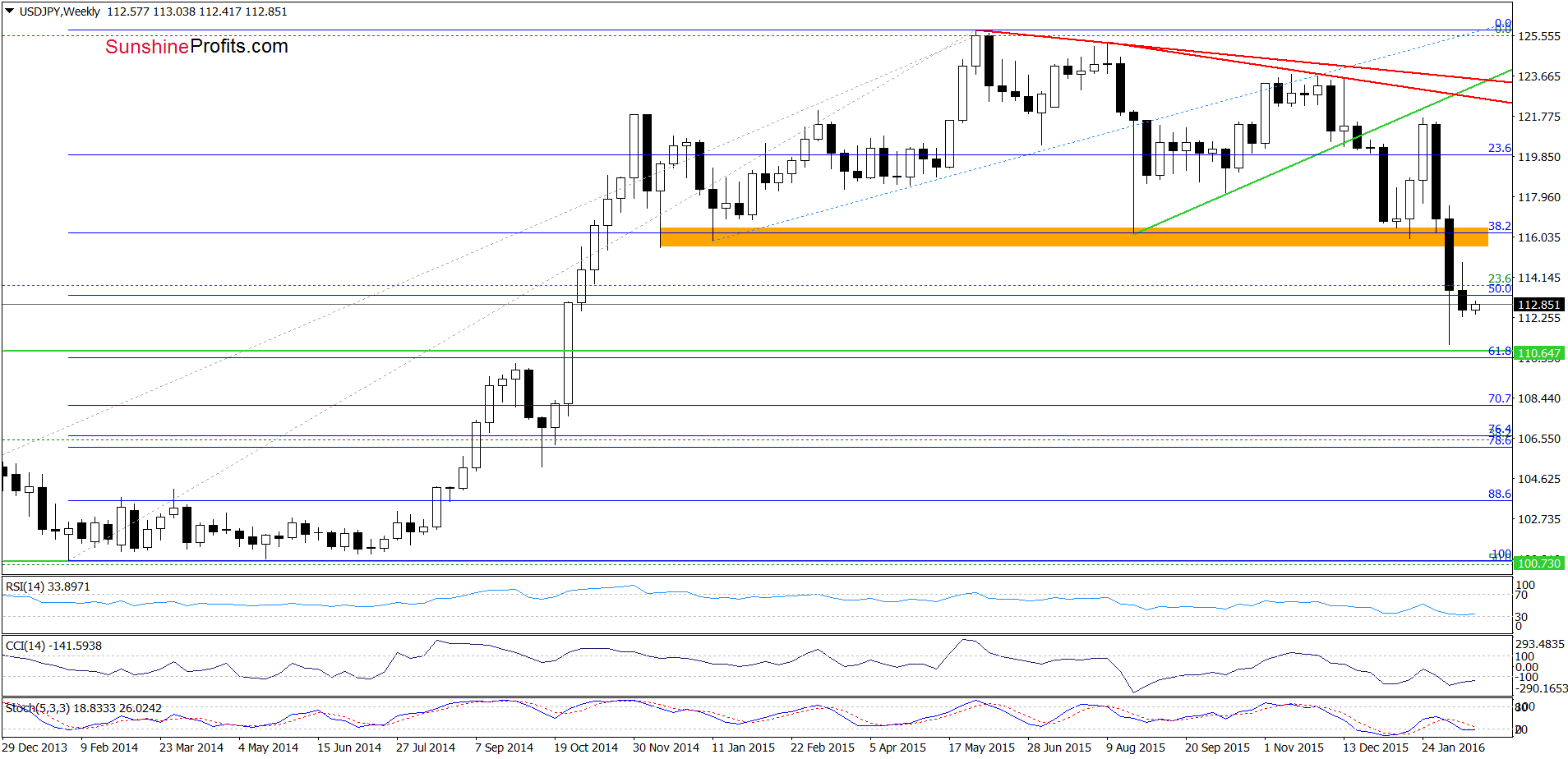Click the 116.035 price axis value

[x=1538, y=237]
